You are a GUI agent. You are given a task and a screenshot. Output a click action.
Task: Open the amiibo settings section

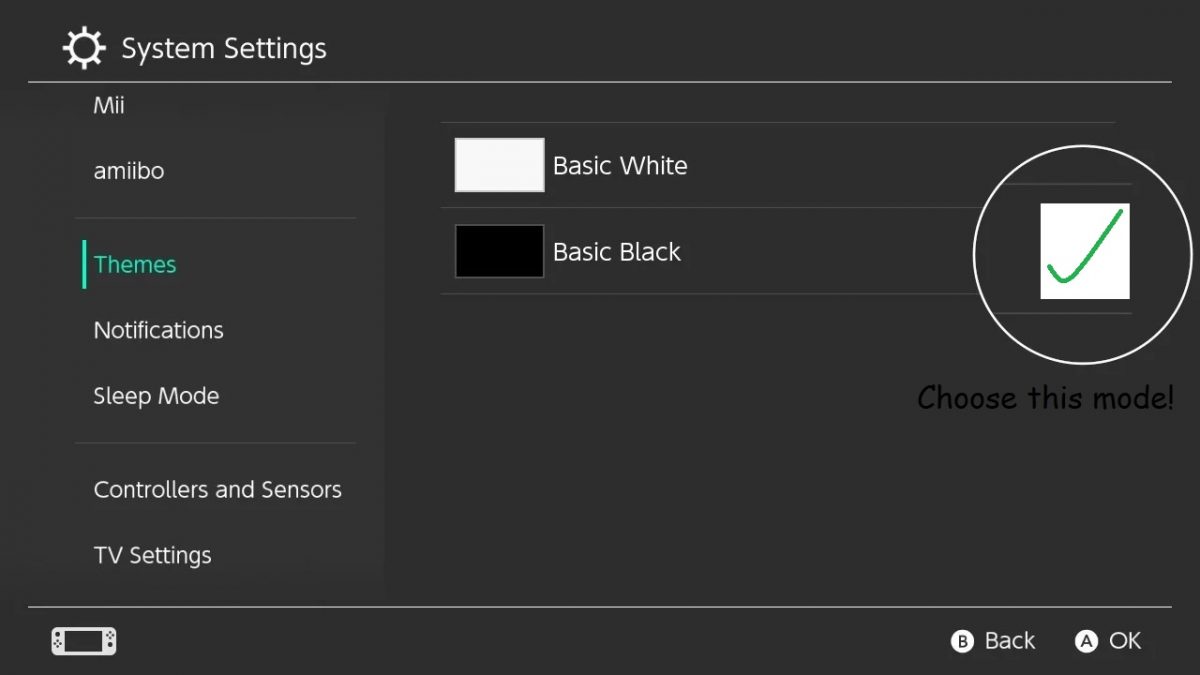(x=129, y=171)
